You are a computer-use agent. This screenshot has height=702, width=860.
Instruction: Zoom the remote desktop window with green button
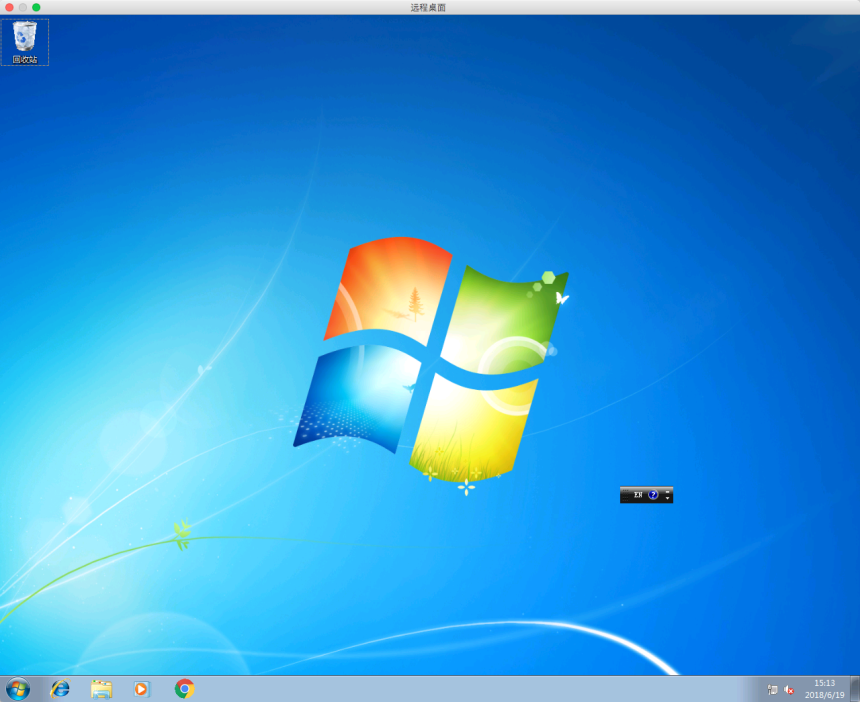[36, 7]
